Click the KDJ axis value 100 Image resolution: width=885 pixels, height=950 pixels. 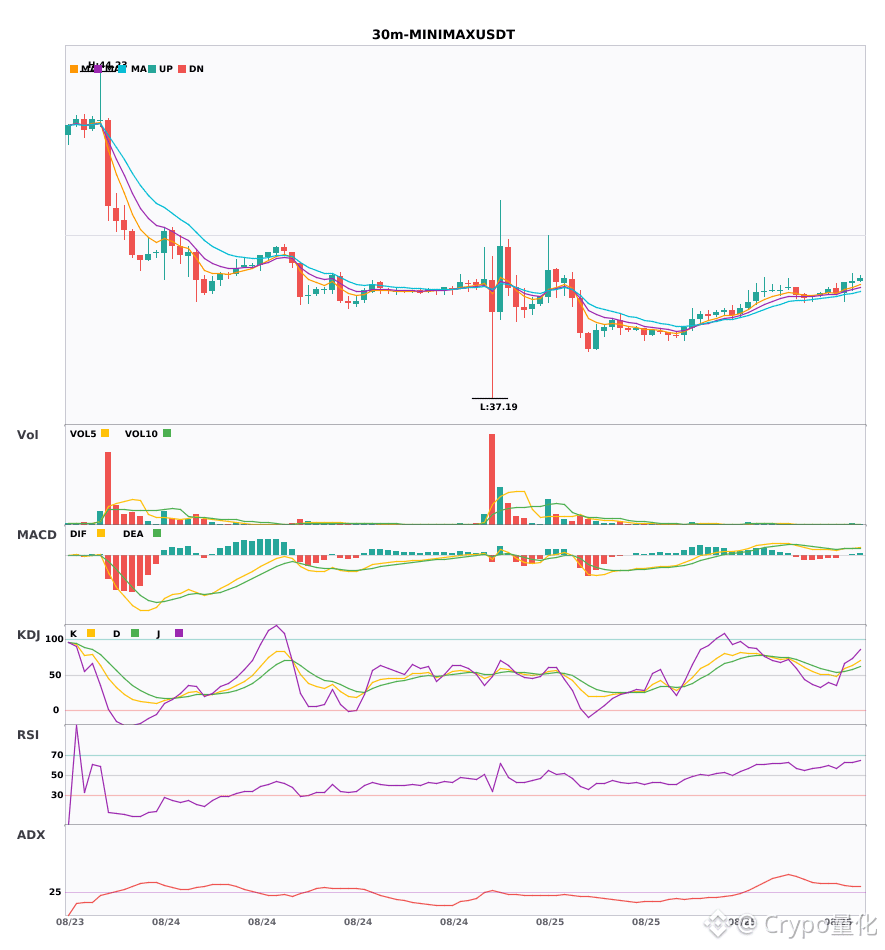click(55, 639)
